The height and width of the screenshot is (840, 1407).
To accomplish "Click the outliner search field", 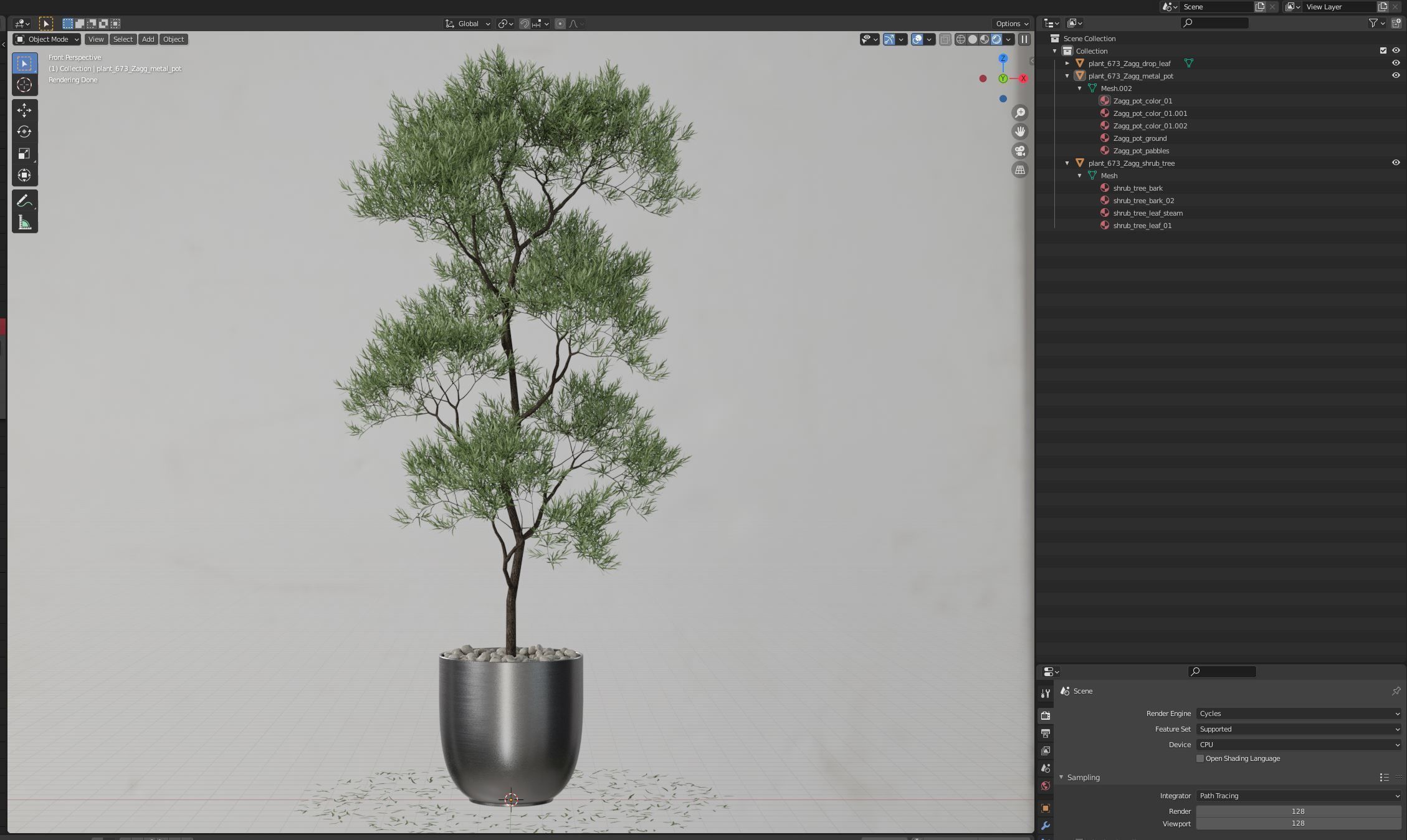I will pyautogui.click(x=1214, y=23).
